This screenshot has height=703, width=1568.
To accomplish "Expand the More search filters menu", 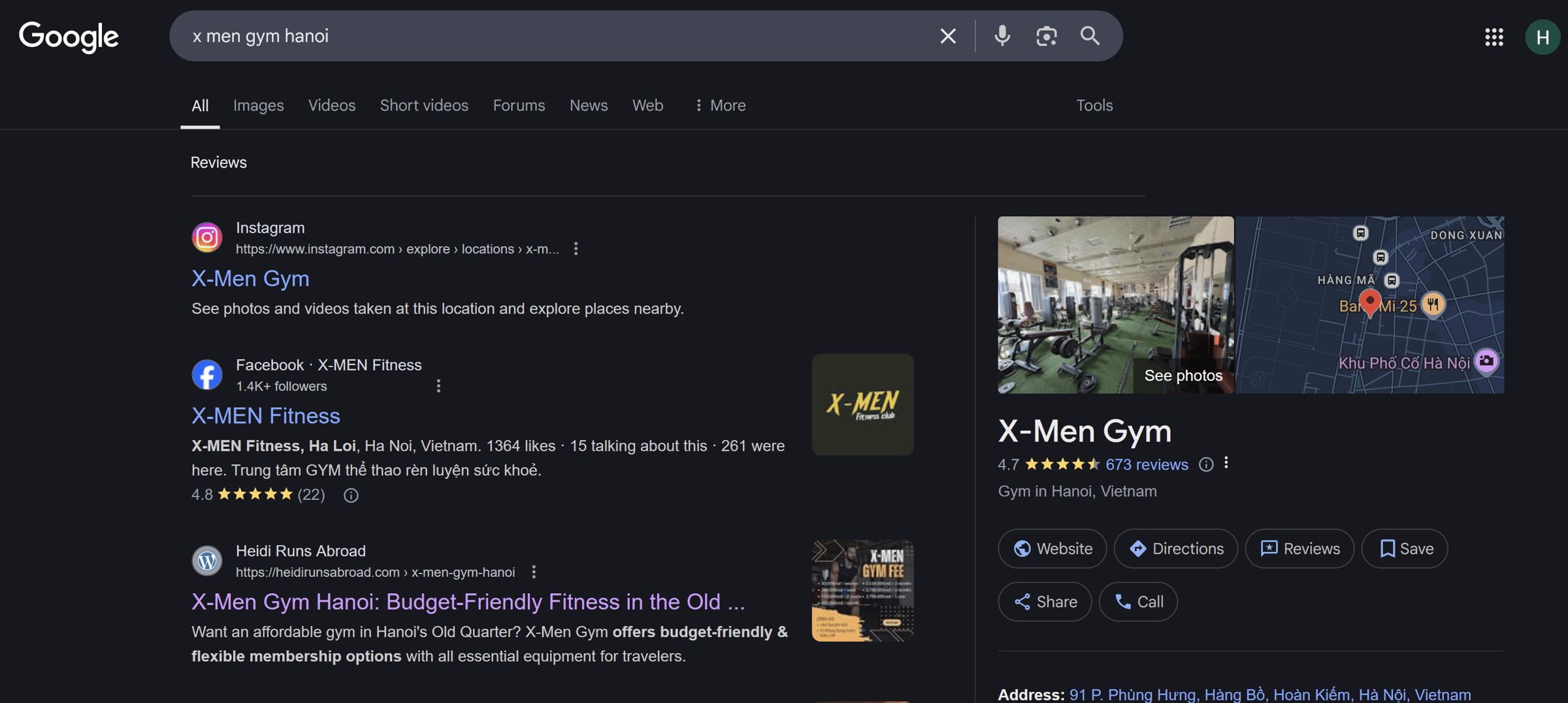I will point(720,105).
